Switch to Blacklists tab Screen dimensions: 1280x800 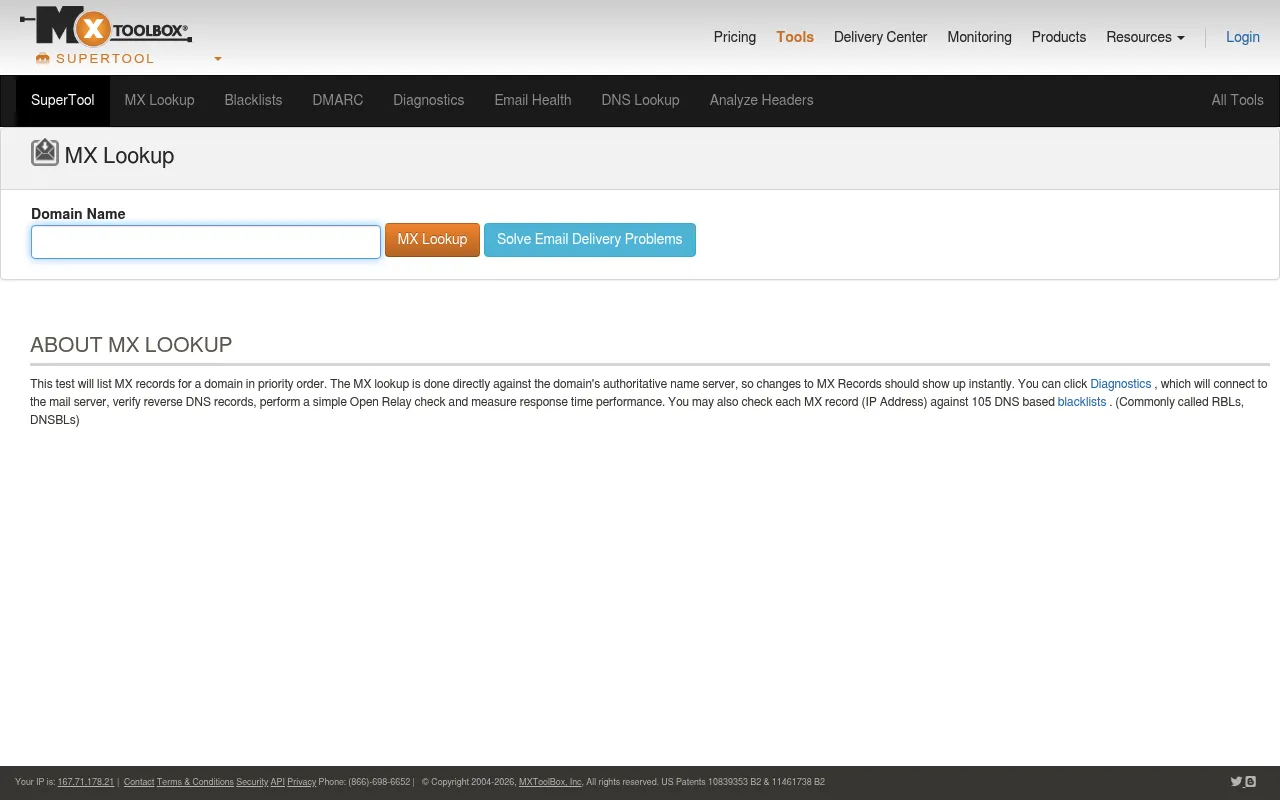pos(253,100)
